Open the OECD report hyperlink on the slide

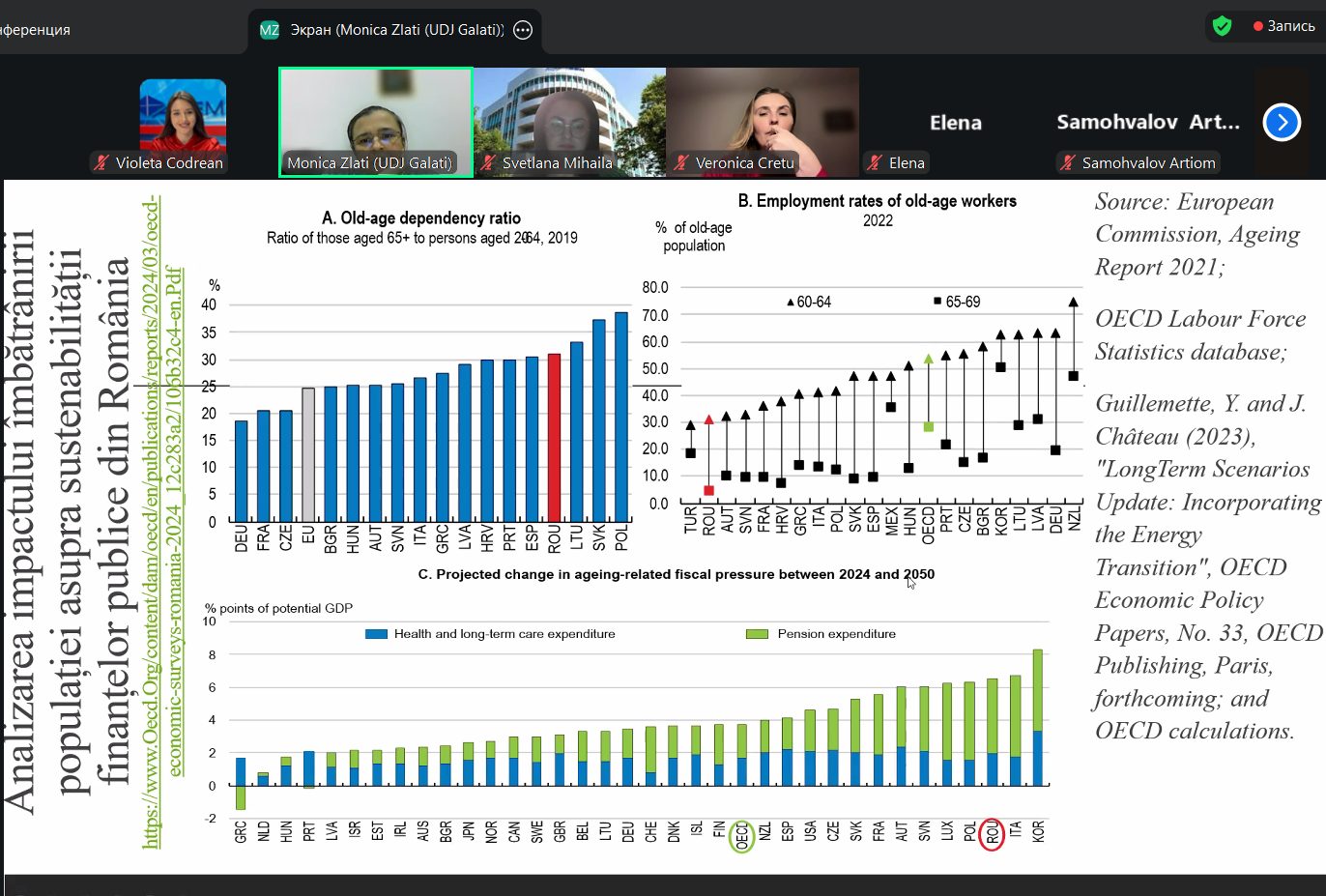[x=162, y=522]
